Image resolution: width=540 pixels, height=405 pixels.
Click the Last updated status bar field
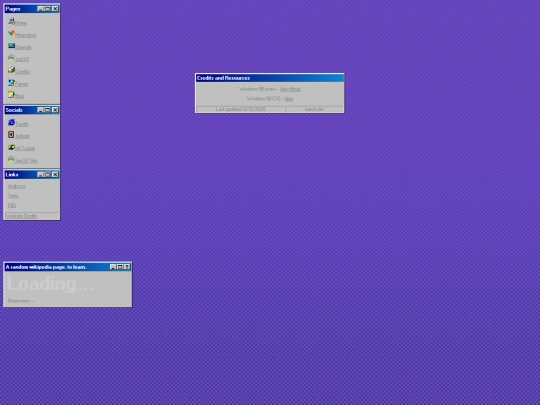(x=240, y=109)
